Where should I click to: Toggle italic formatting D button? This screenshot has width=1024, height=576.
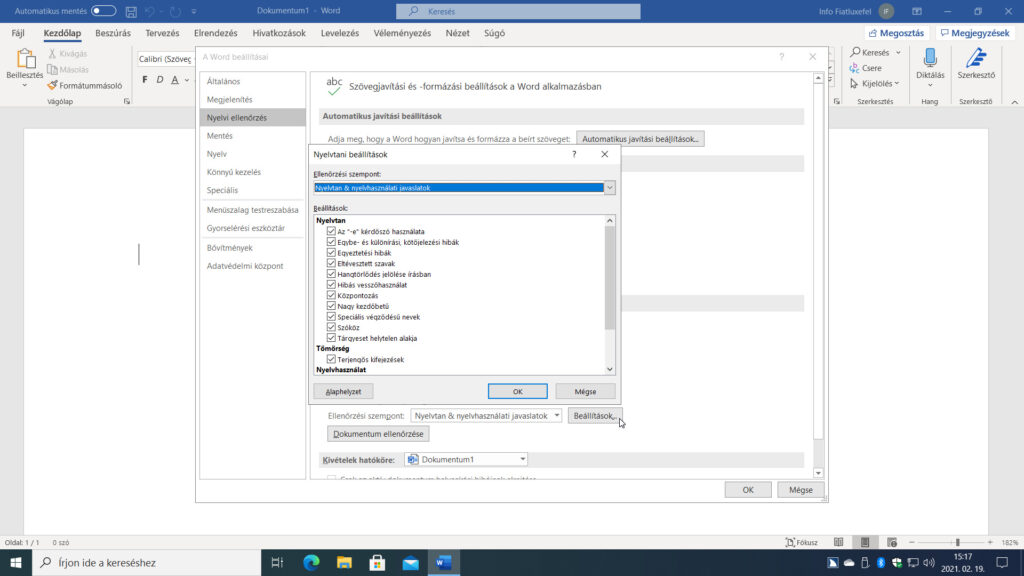pyautogui.click(x=159, y=80)
